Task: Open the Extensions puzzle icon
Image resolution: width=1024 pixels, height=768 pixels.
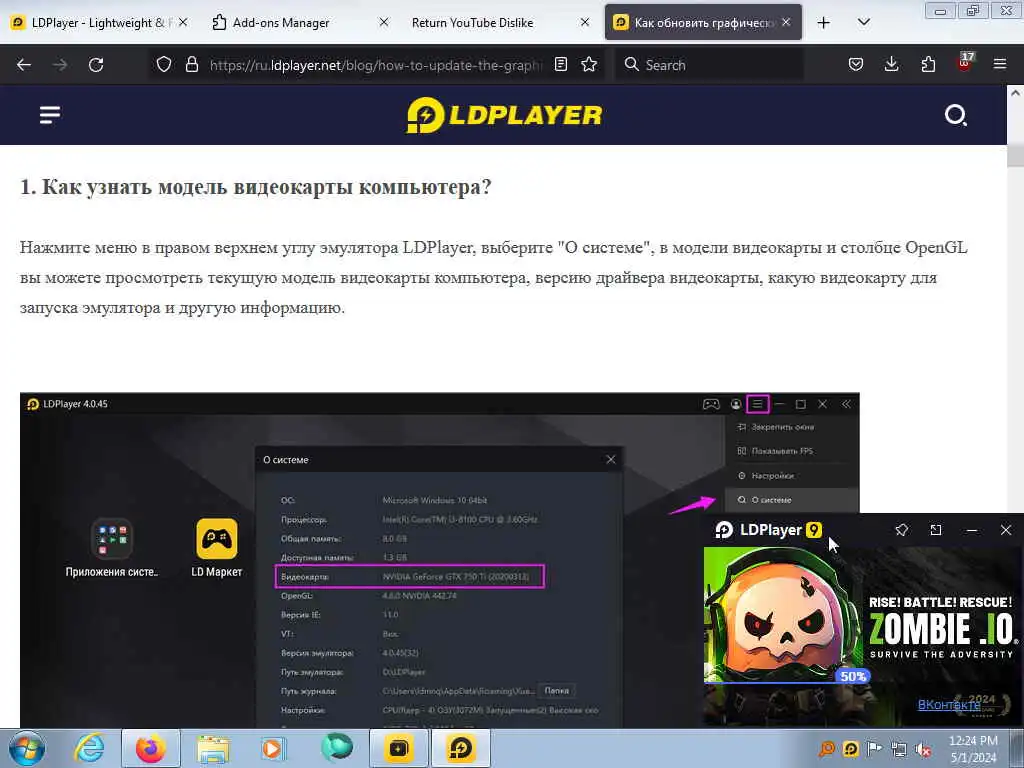Action: coord(928,64)
